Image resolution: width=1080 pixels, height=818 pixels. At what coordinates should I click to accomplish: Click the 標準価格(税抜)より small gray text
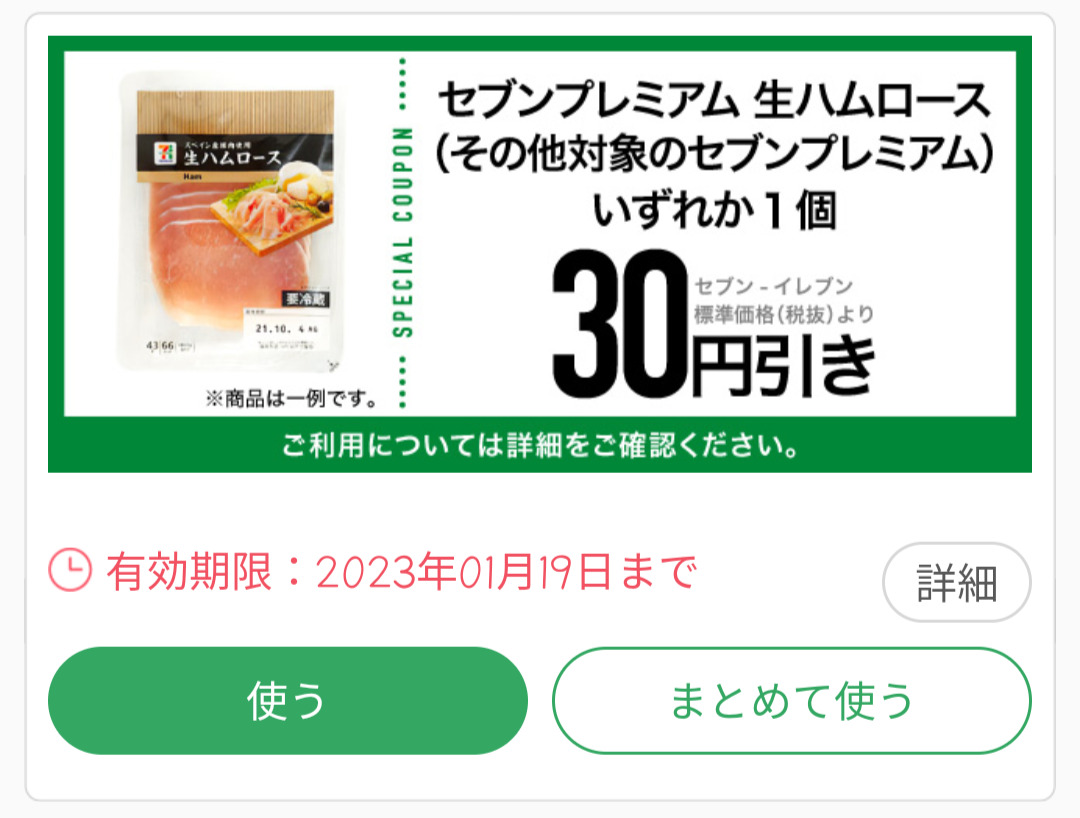(x=784, y=315)
